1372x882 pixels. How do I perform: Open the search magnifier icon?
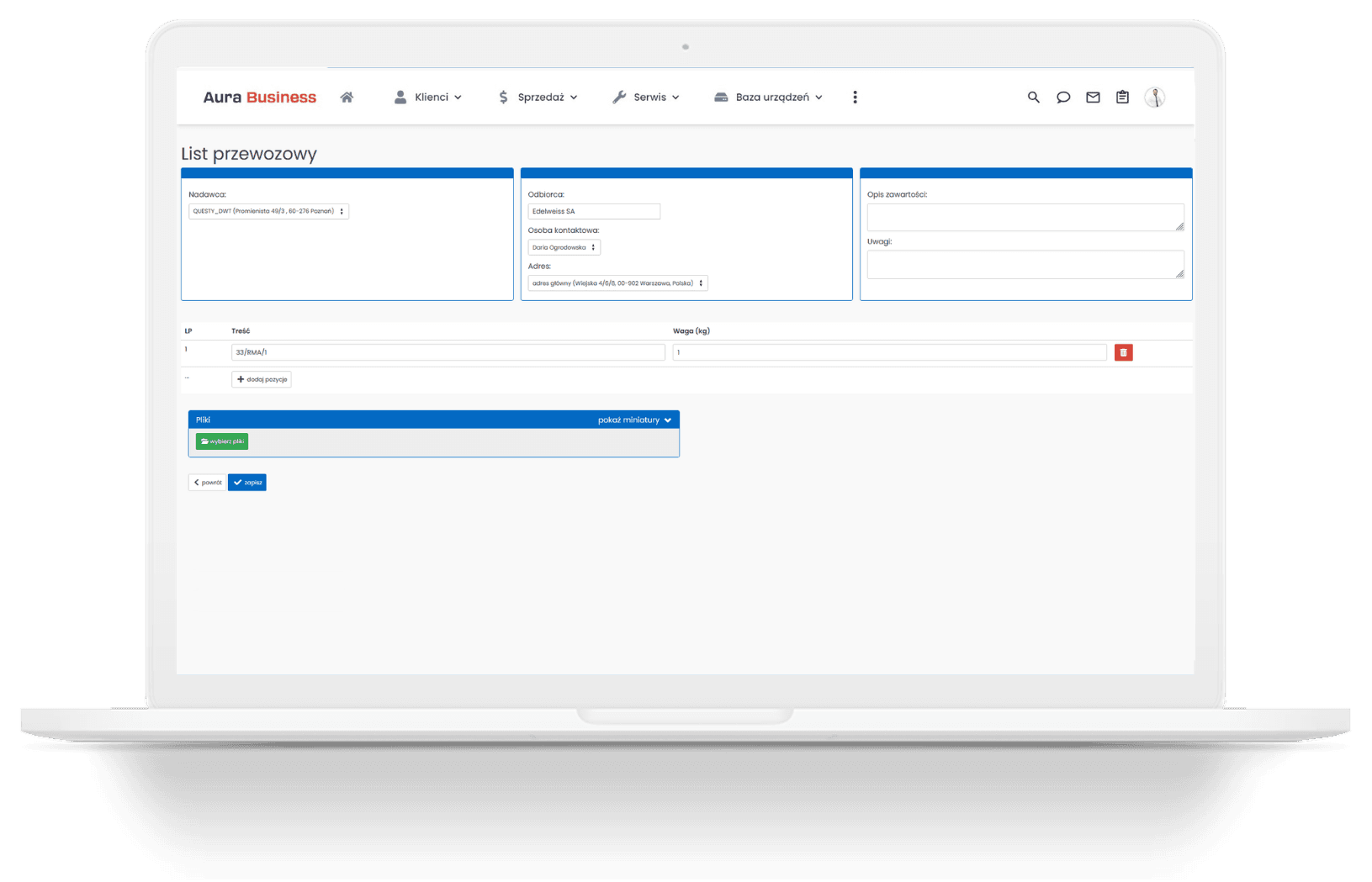point(1033,98)
